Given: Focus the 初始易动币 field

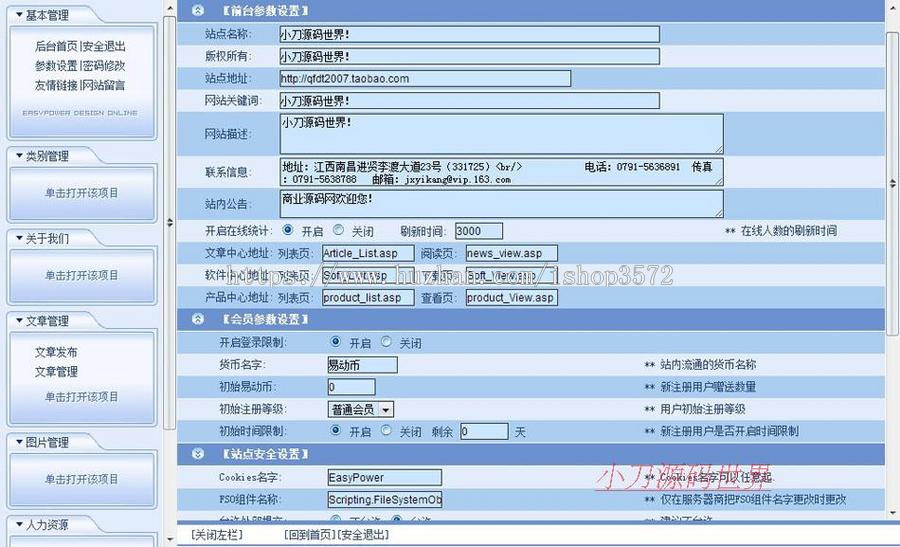Looking at the screenshot, I should click(x=351, y=387).
